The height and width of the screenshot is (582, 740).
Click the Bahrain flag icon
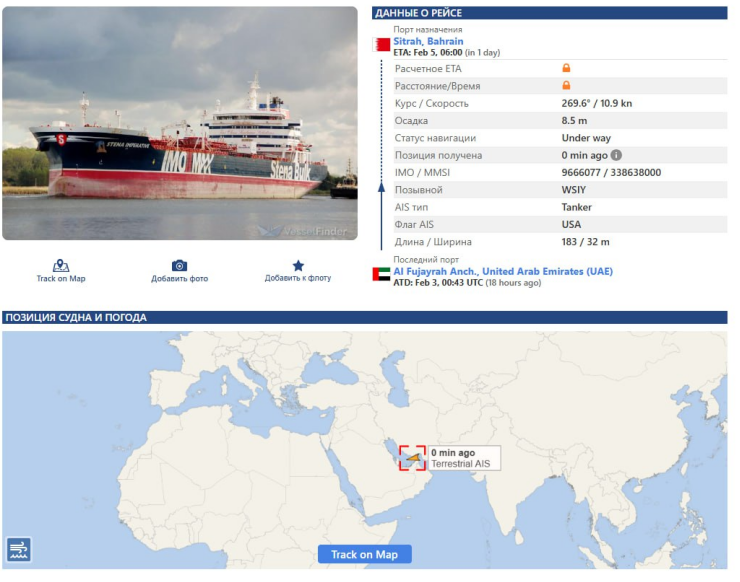pyautogui.click(x=381, y=45)
